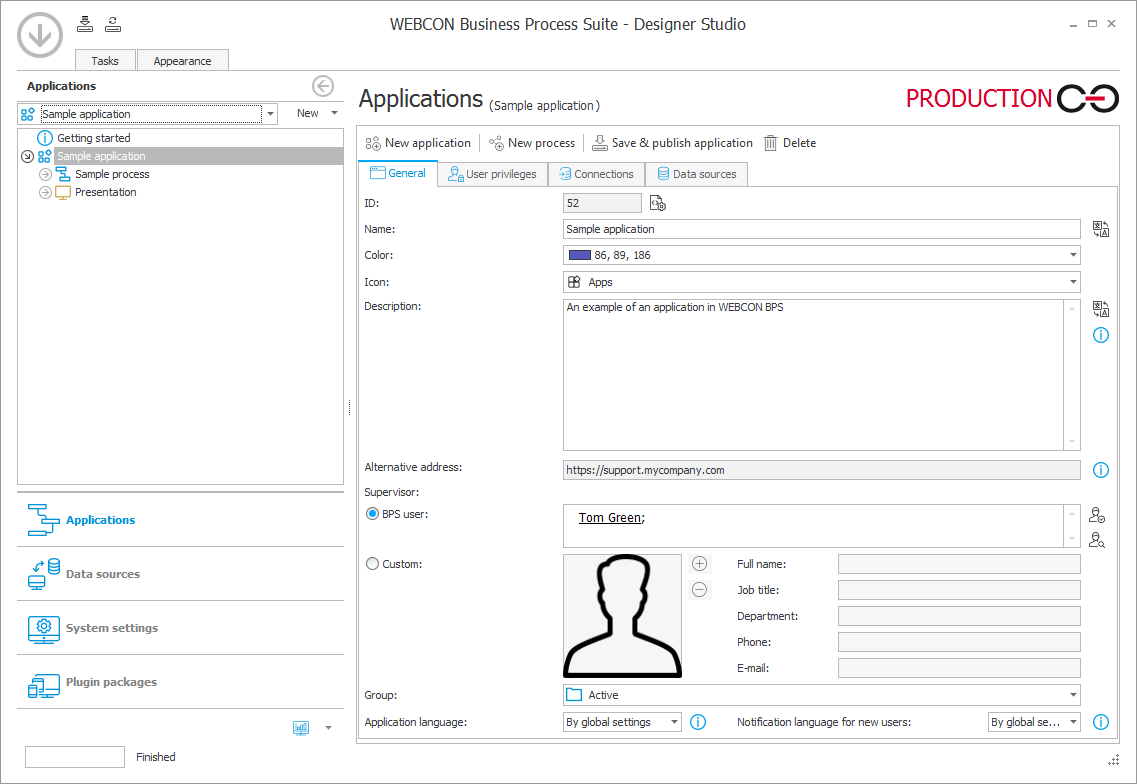Screen dimensions: 1137x784
Task: Click the Description text area
Action: (x=814, y=375)
